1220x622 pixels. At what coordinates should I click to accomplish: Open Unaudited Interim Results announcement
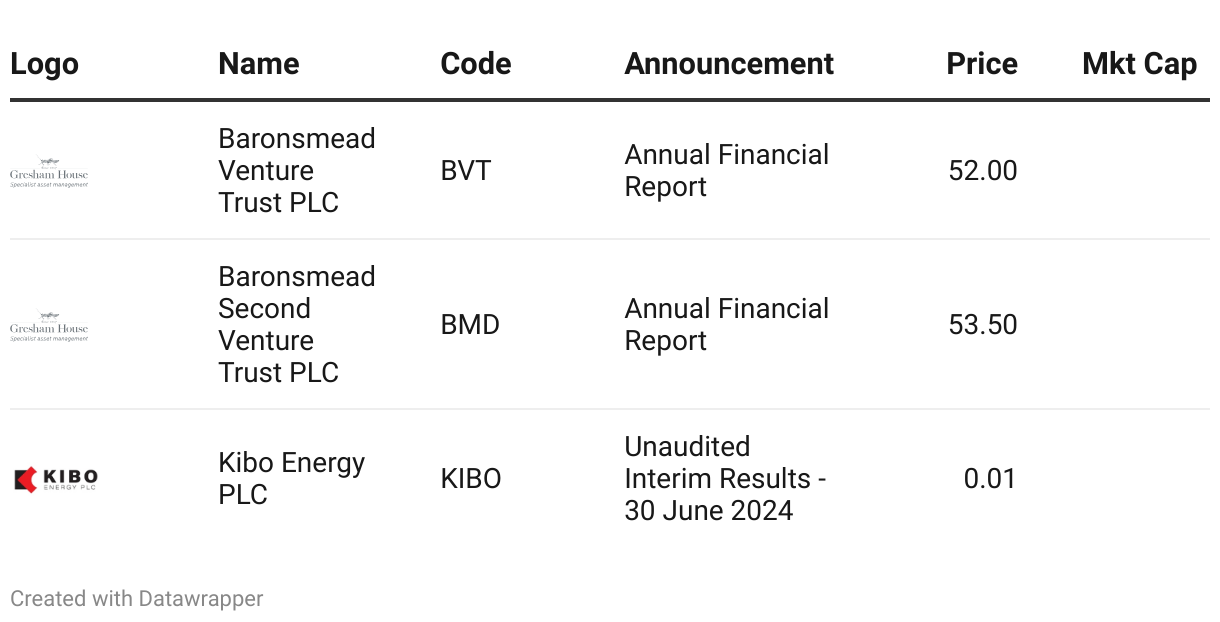pos(724,479)
